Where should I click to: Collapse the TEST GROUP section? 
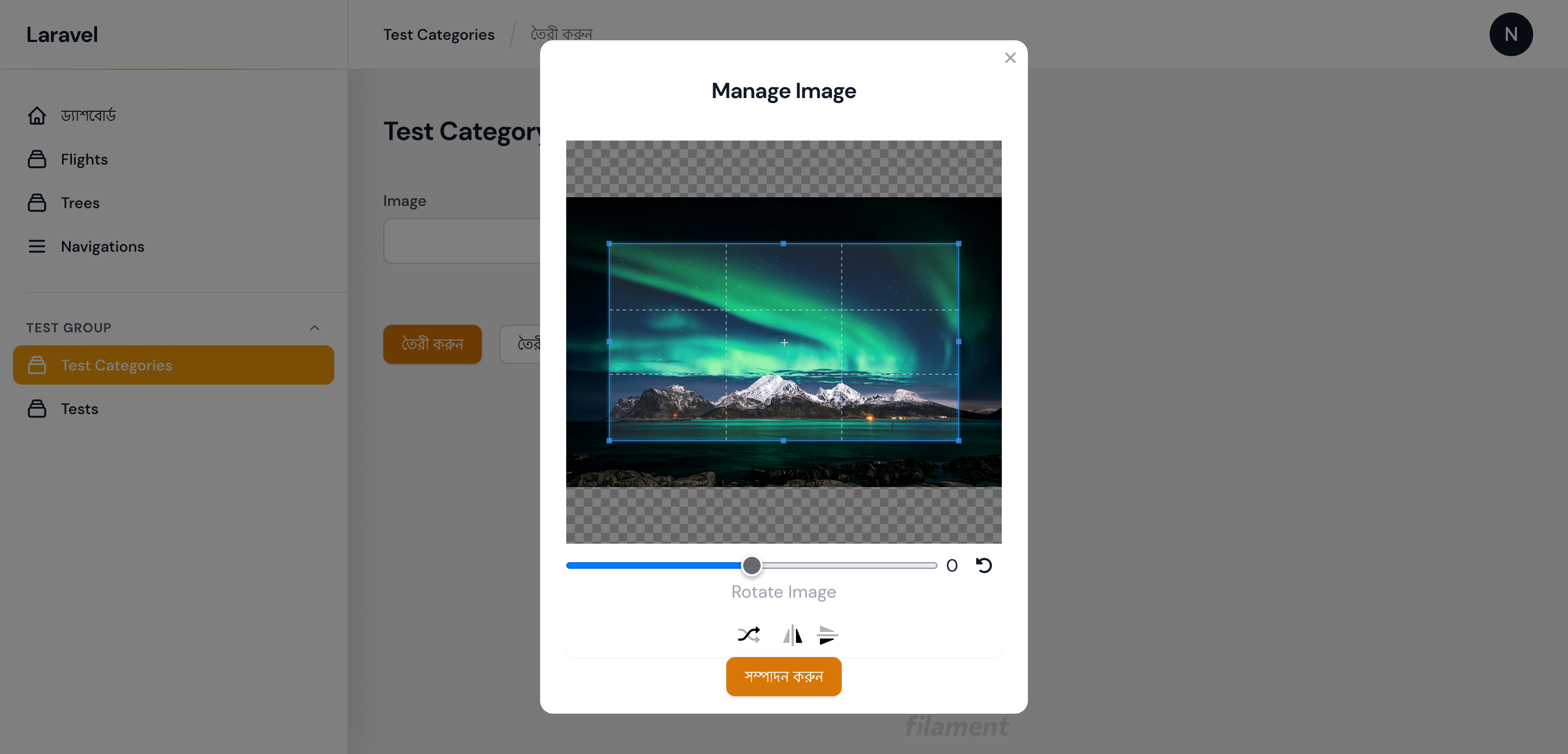314,327
